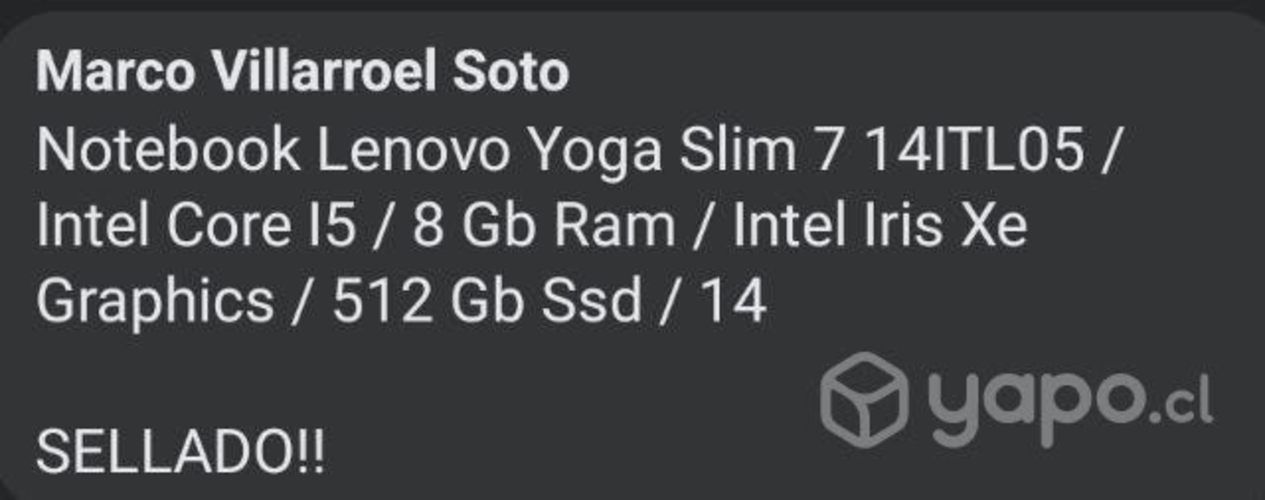Viewport: 1265px width, 500px height.
Task: Click the "Intel Iris Xe" text
Action: [x=880, y=226]
